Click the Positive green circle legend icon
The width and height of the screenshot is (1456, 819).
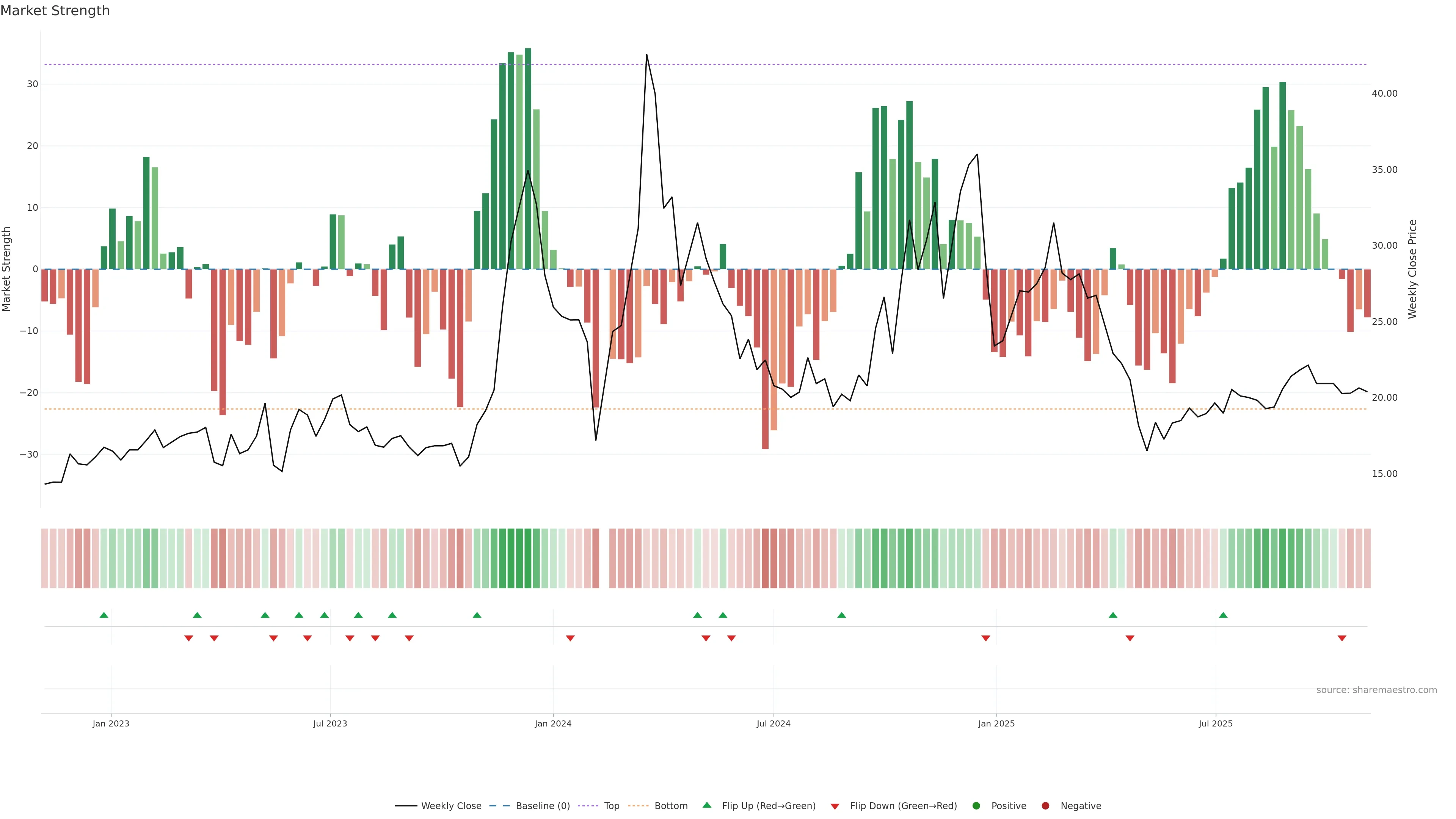976,806
